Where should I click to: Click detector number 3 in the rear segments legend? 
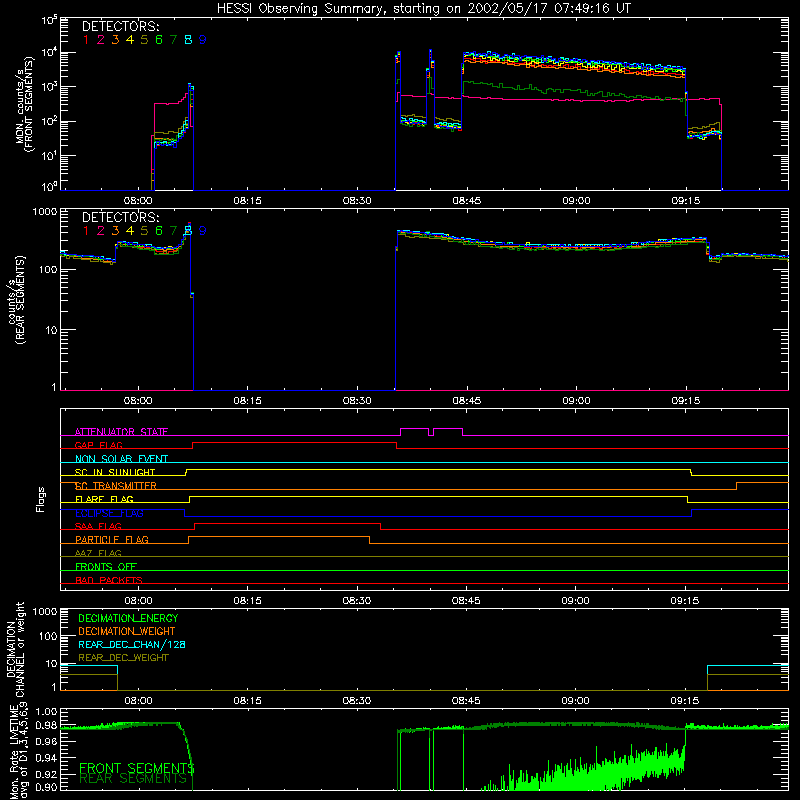click(115, 231)
